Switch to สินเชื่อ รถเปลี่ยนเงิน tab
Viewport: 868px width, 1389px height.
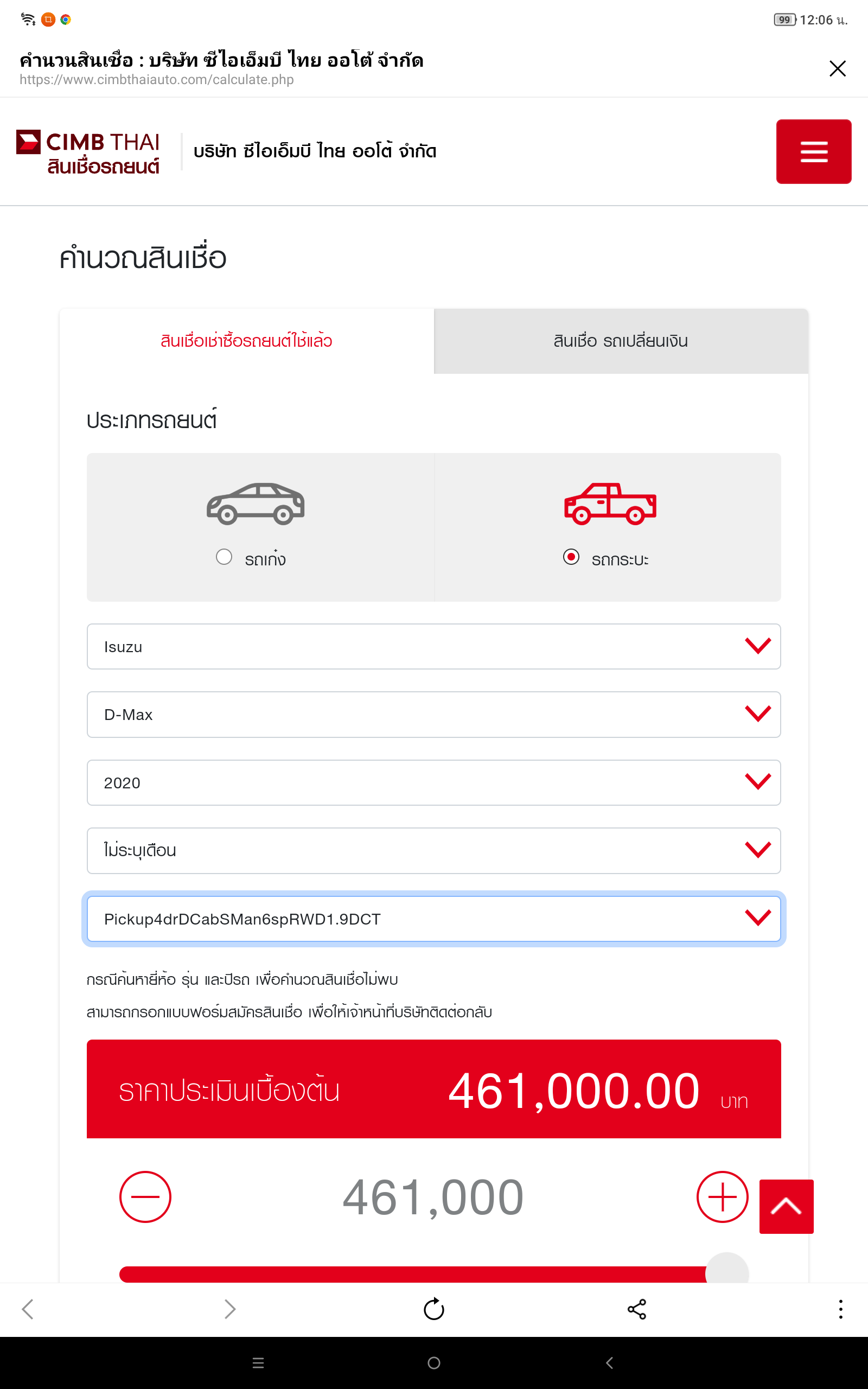pyautogui.click(x=621, y=341)
